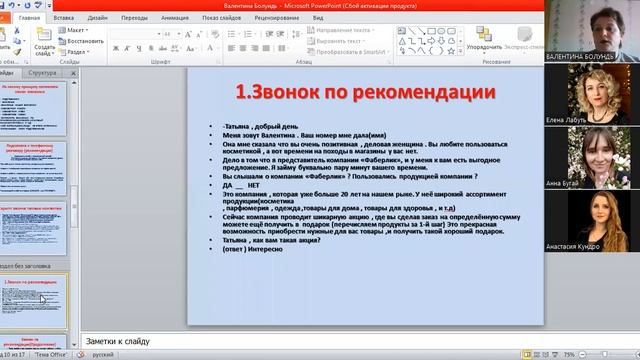Switch to Slide Sorter view in status bar
The image size is (640, 360).
[537, 355]
